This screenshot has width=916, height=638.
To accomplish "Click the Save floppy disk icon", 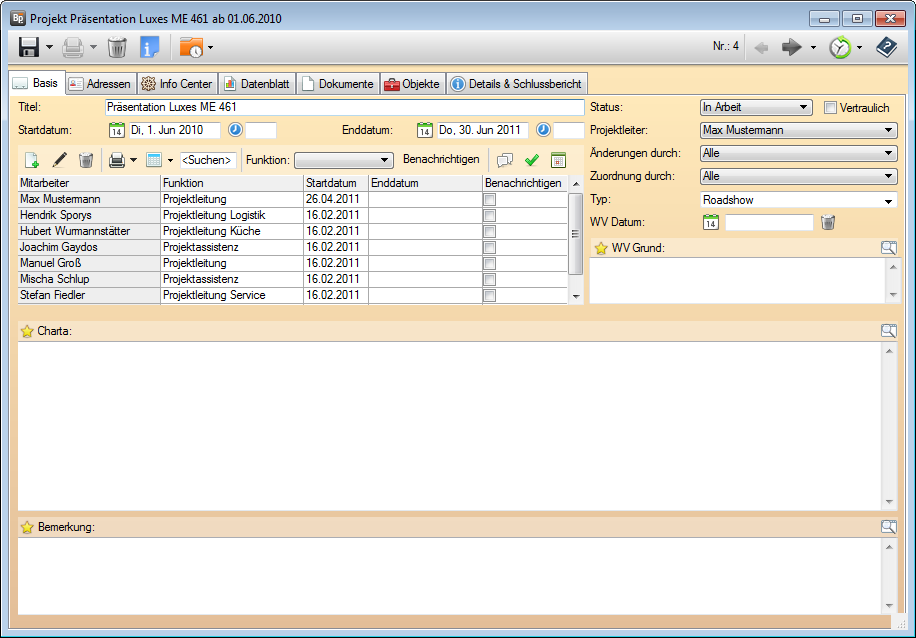I will pyautogui.click(x=29, y=47).
